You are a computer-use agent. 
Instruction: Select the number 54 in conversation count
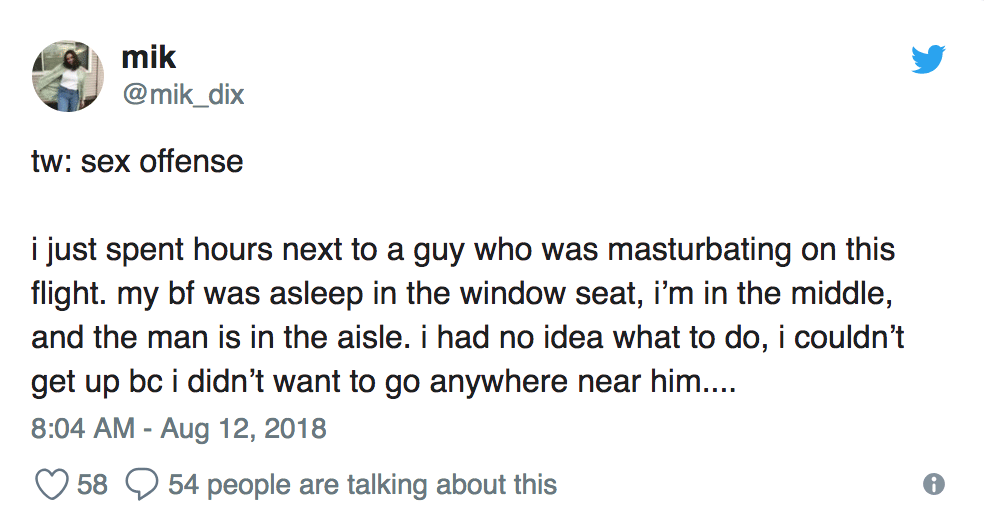[183, 484]
